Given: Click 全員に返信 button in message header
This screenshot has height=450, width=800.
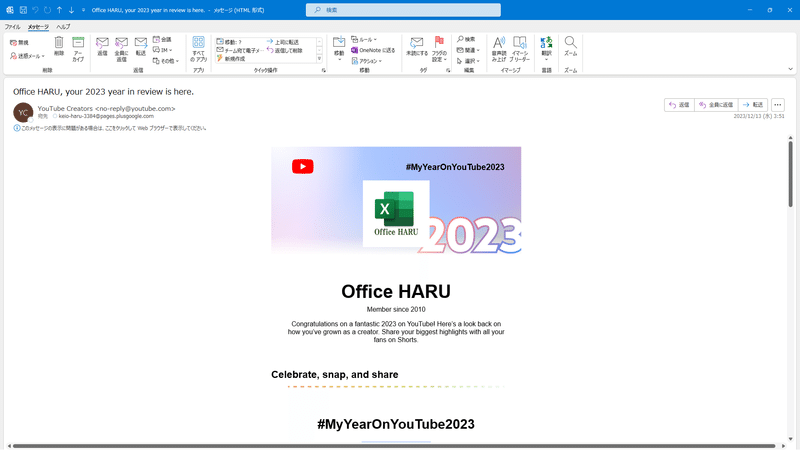Looking at the screenshot, I should point(716,105).
